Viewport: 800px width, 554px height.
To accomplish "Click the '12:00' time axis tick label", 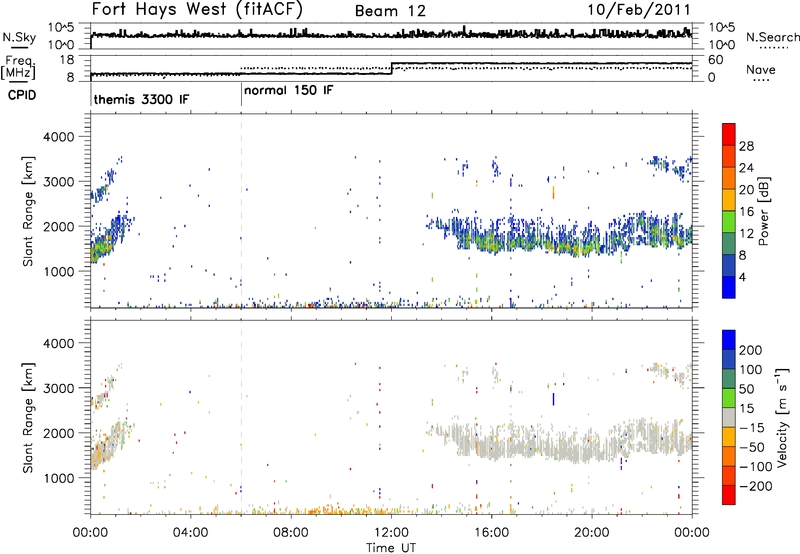I will tap(391, 533).
